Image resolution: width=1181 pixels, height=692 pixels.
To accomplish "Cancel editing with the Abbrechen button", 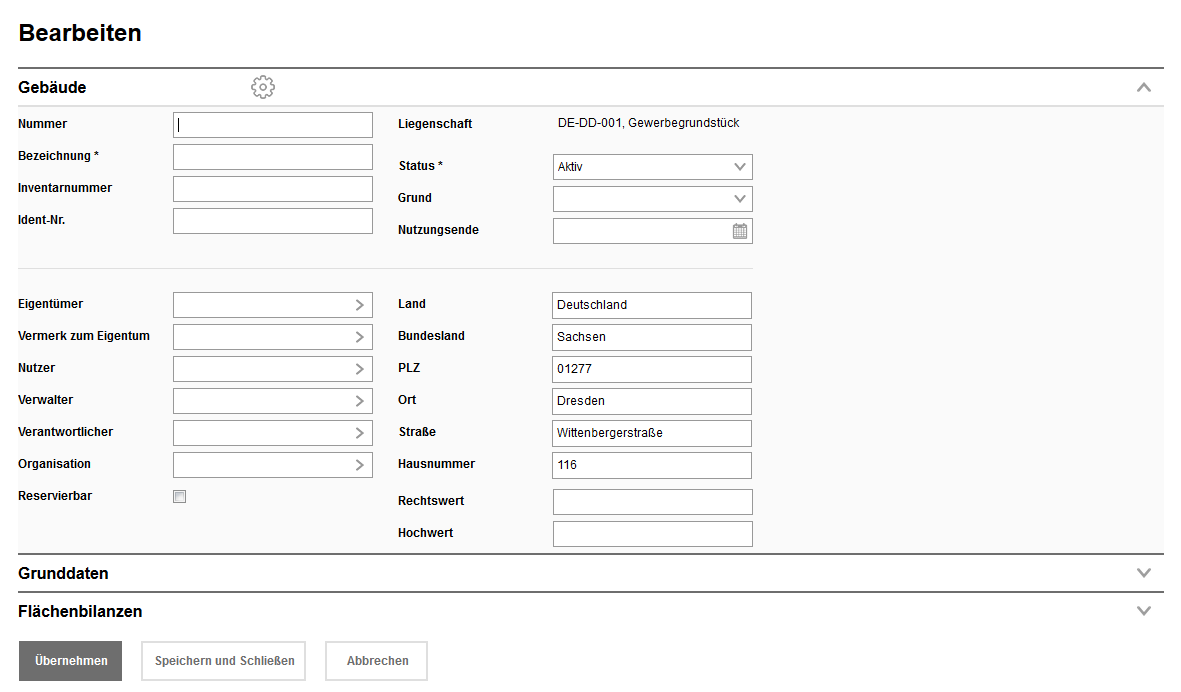I will pos(377,661).
